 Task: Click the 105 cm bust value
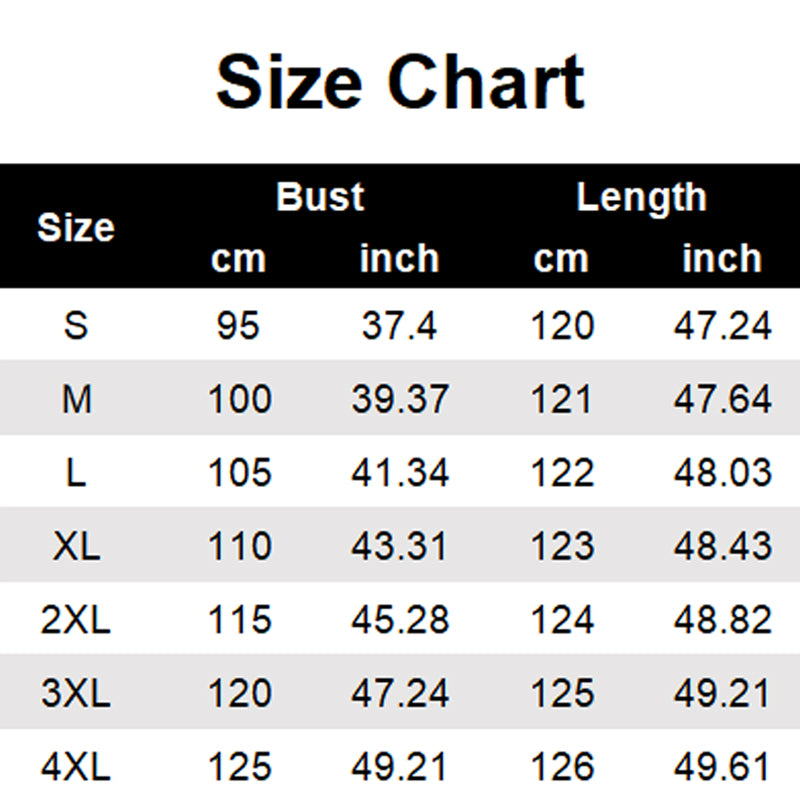click(x=239, y=473)
